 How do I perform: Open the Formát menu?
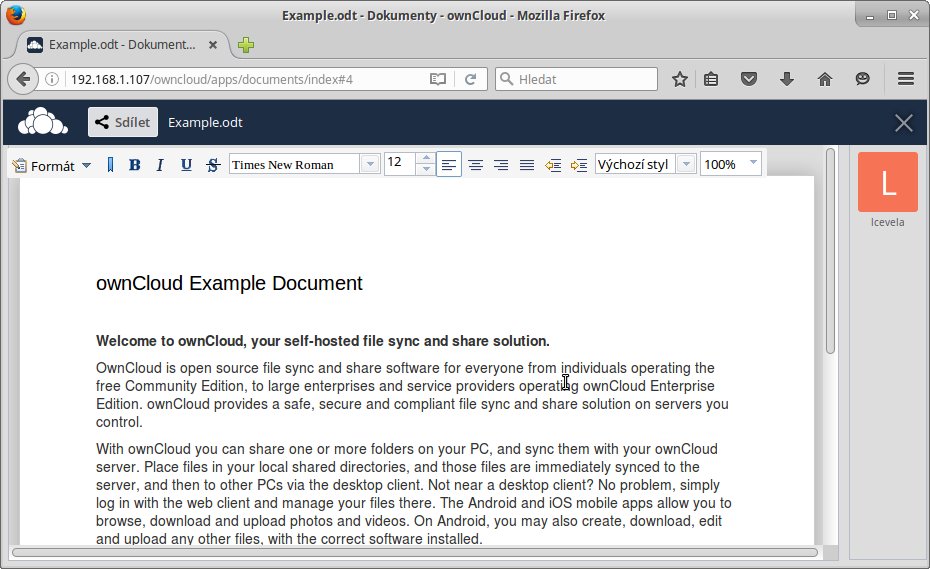[52, 165]
